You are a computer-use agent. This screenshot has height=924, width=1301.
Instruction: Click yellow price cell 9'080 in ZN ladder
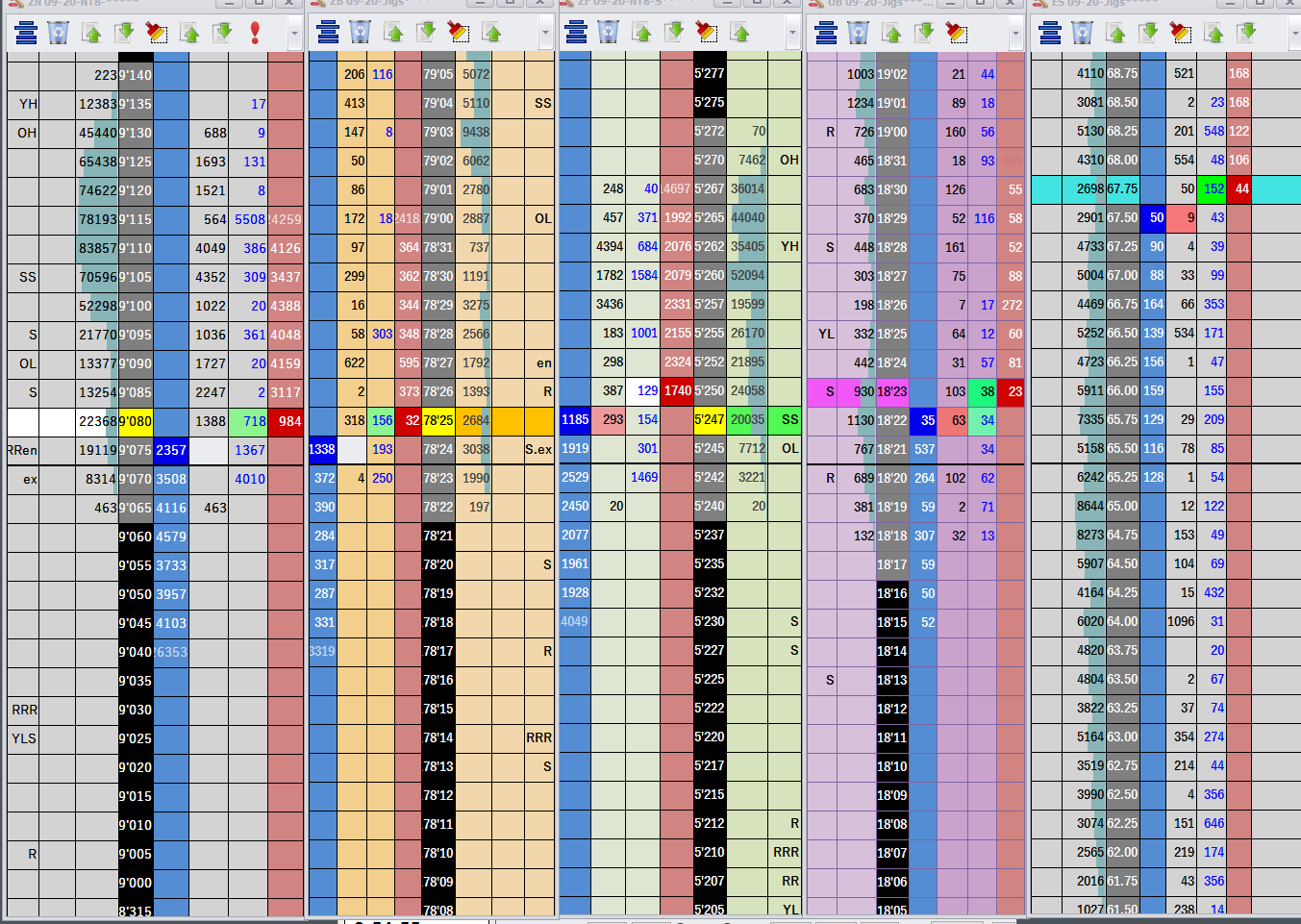136,421
